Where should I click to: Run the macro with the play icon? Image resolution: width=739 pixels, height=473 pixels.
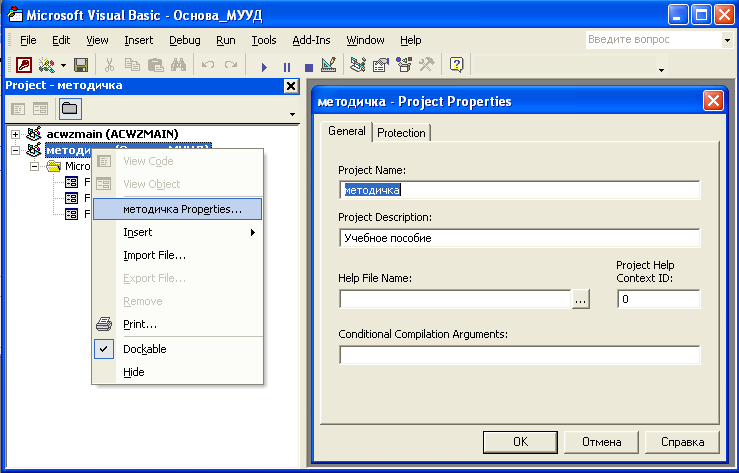264,67
